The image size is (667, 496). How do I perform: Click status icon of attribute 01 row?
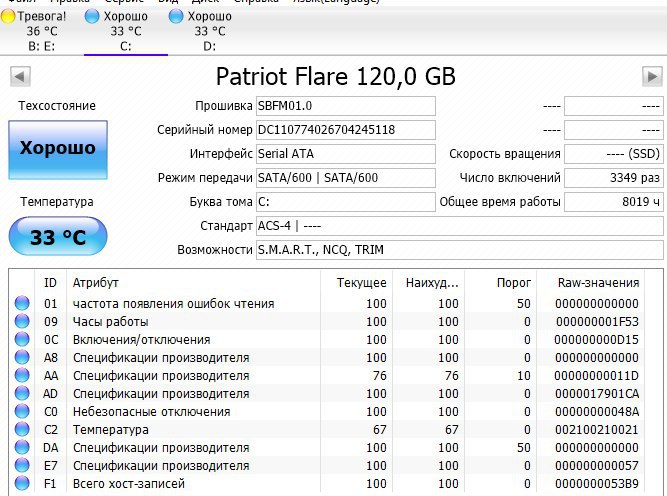pos(22,303)
